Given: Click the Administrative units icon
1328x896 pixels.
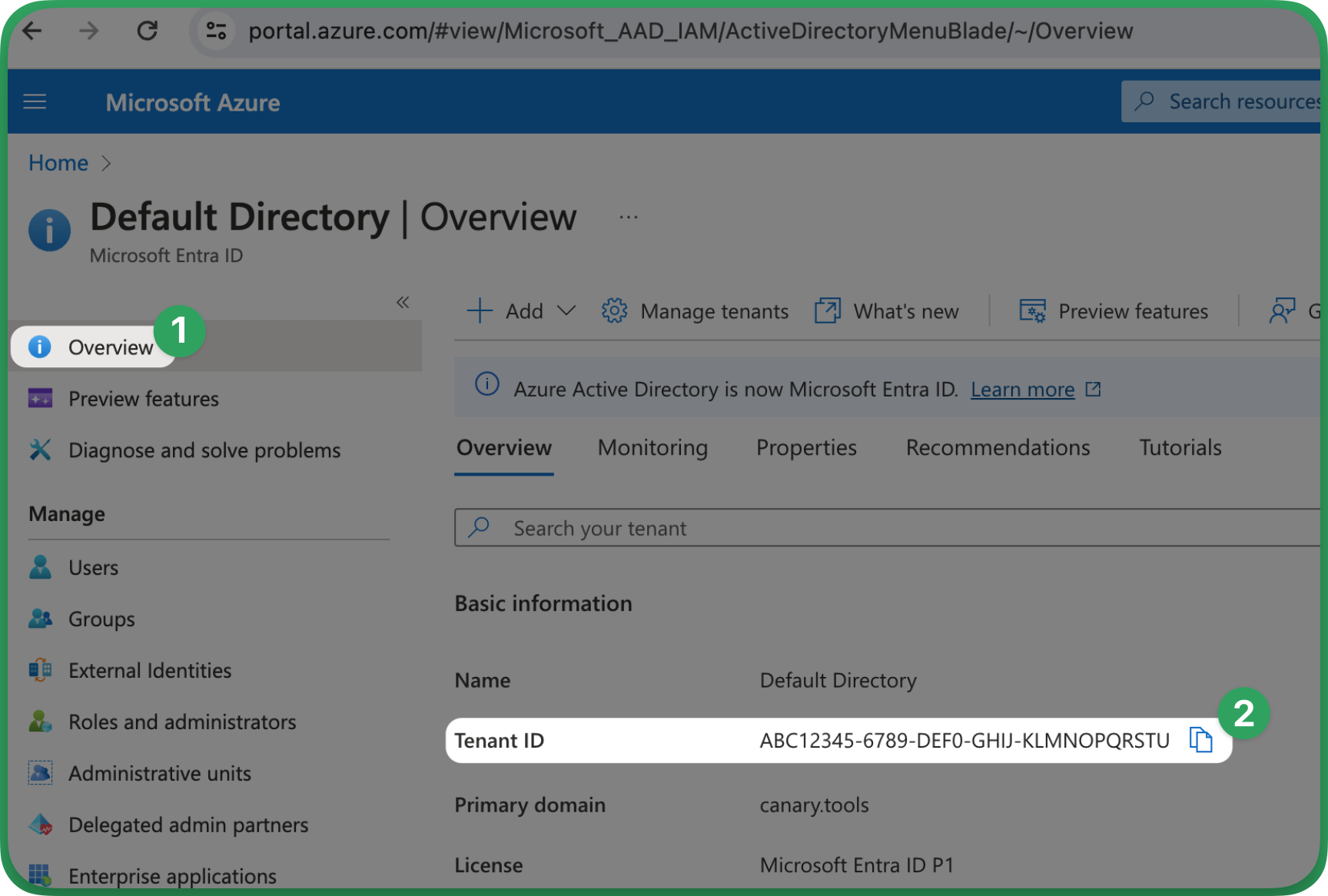Looking at the screenshot, I should [x=40, y=773].
